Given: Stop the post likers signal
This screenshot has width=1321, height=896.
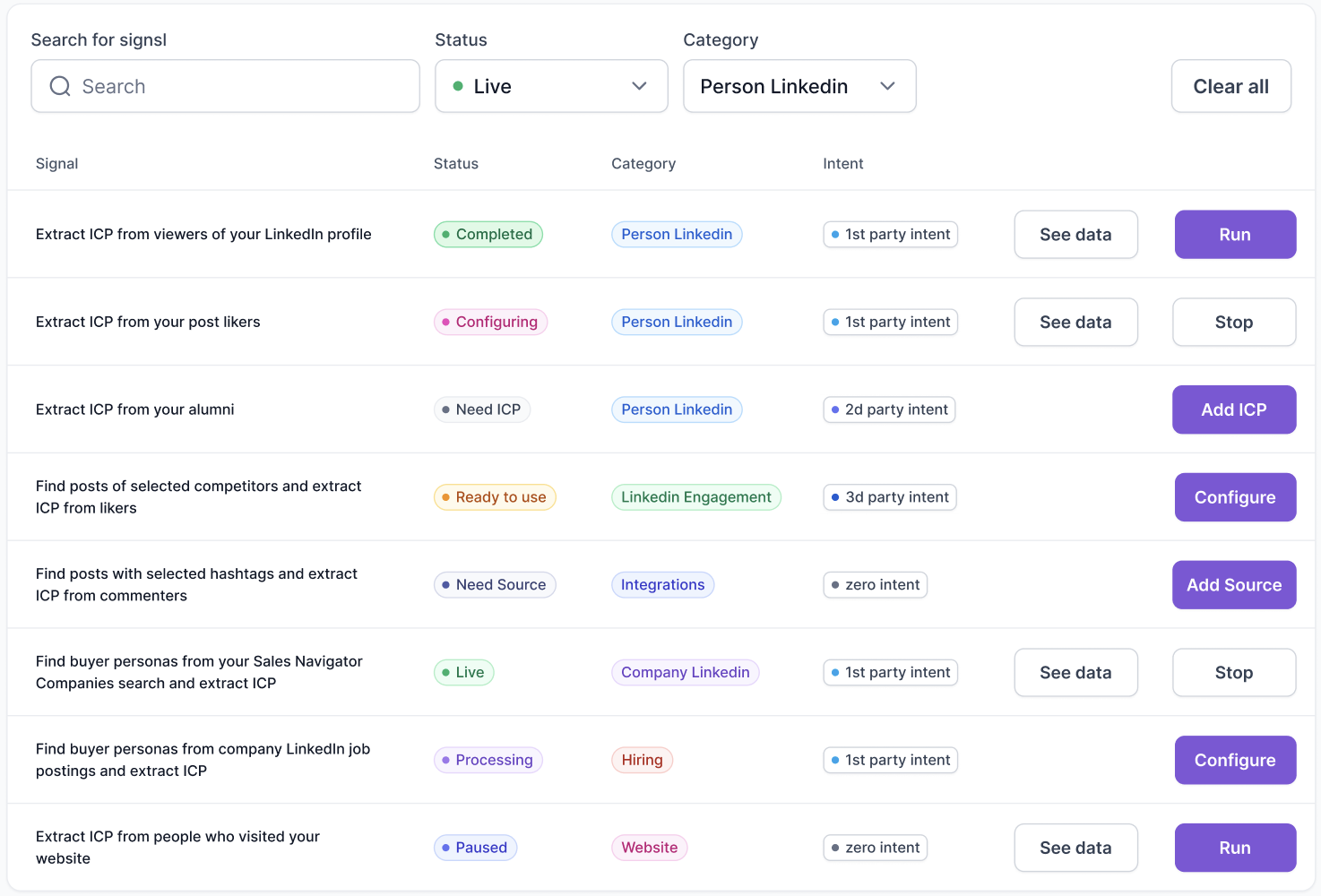Looking at the screenshot, I should tap(1234, 322).
